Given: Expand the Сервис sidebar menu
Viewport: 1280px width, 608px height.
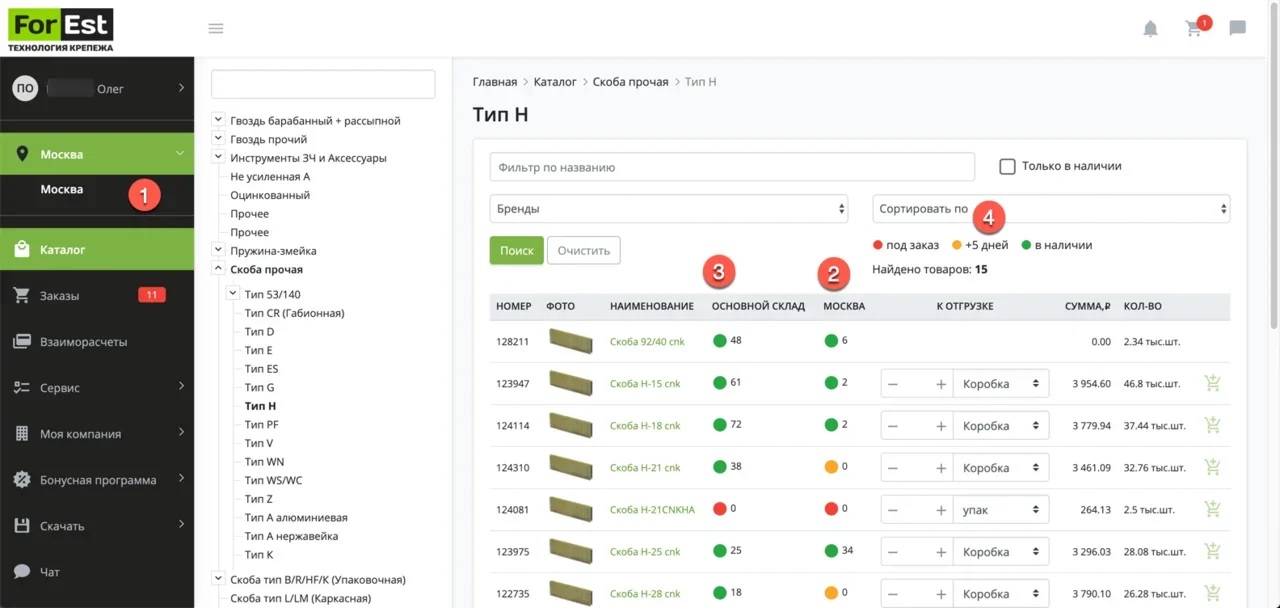Looking at the screenshot, I should pyautogui.click(x=97, y=387).
